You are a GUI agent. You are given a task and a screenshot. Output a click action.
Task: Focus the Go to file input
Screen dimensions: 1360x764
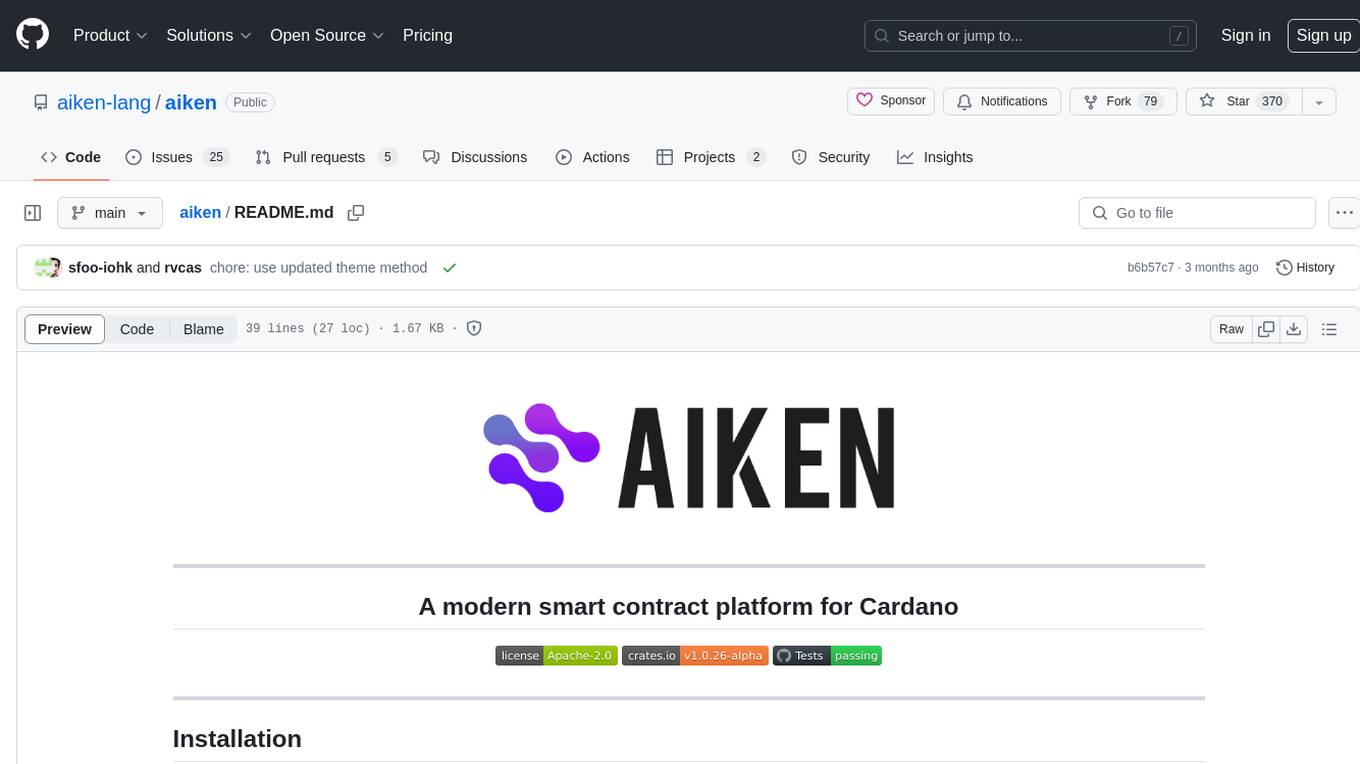[1197, 213]
